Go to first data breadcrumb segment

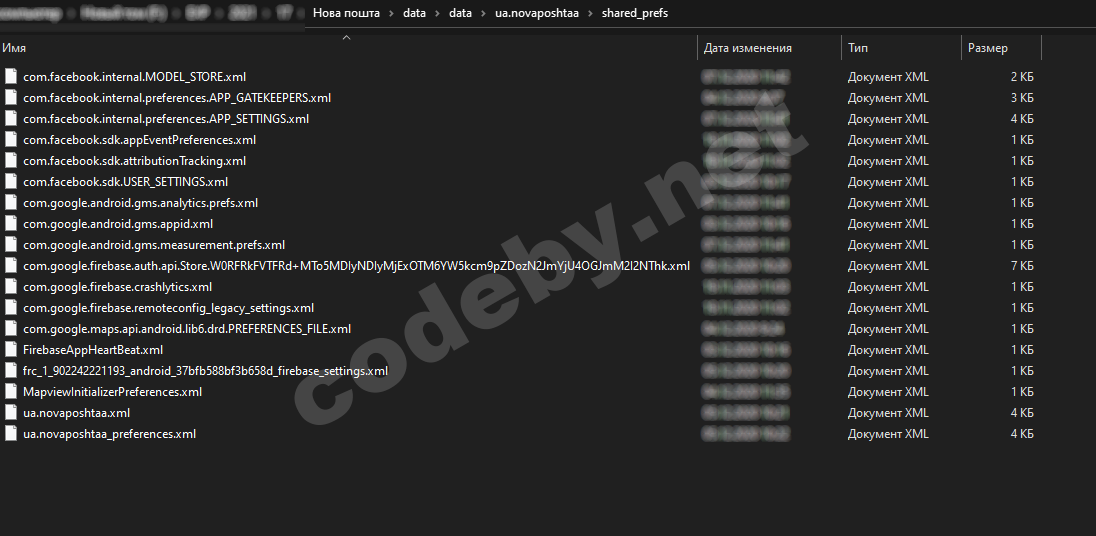414,13
